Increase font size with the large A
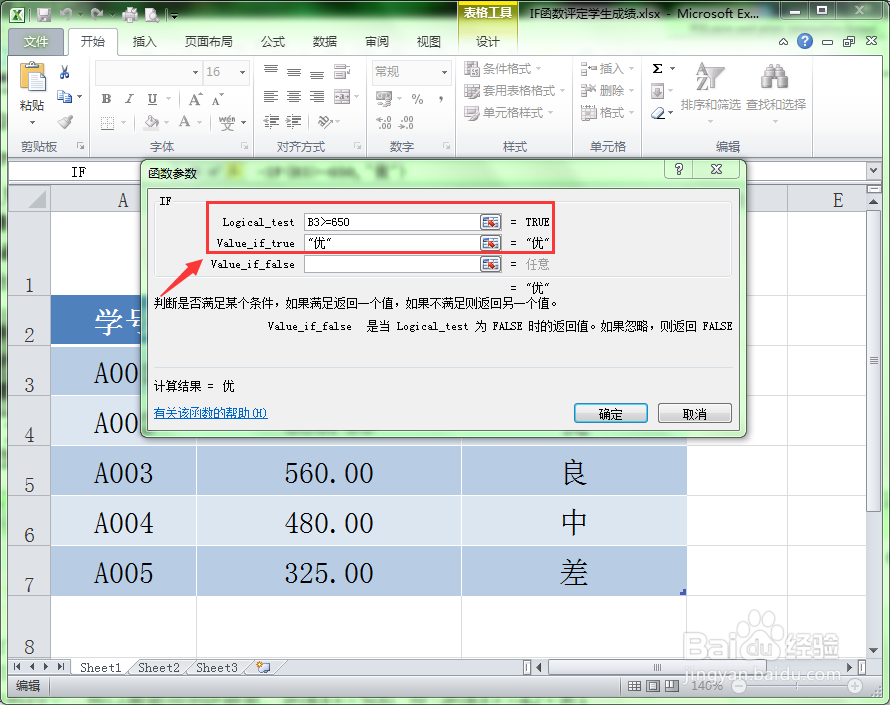Image resolution: width=890 pixels, height=705 pixels. [x=195, y=99]
